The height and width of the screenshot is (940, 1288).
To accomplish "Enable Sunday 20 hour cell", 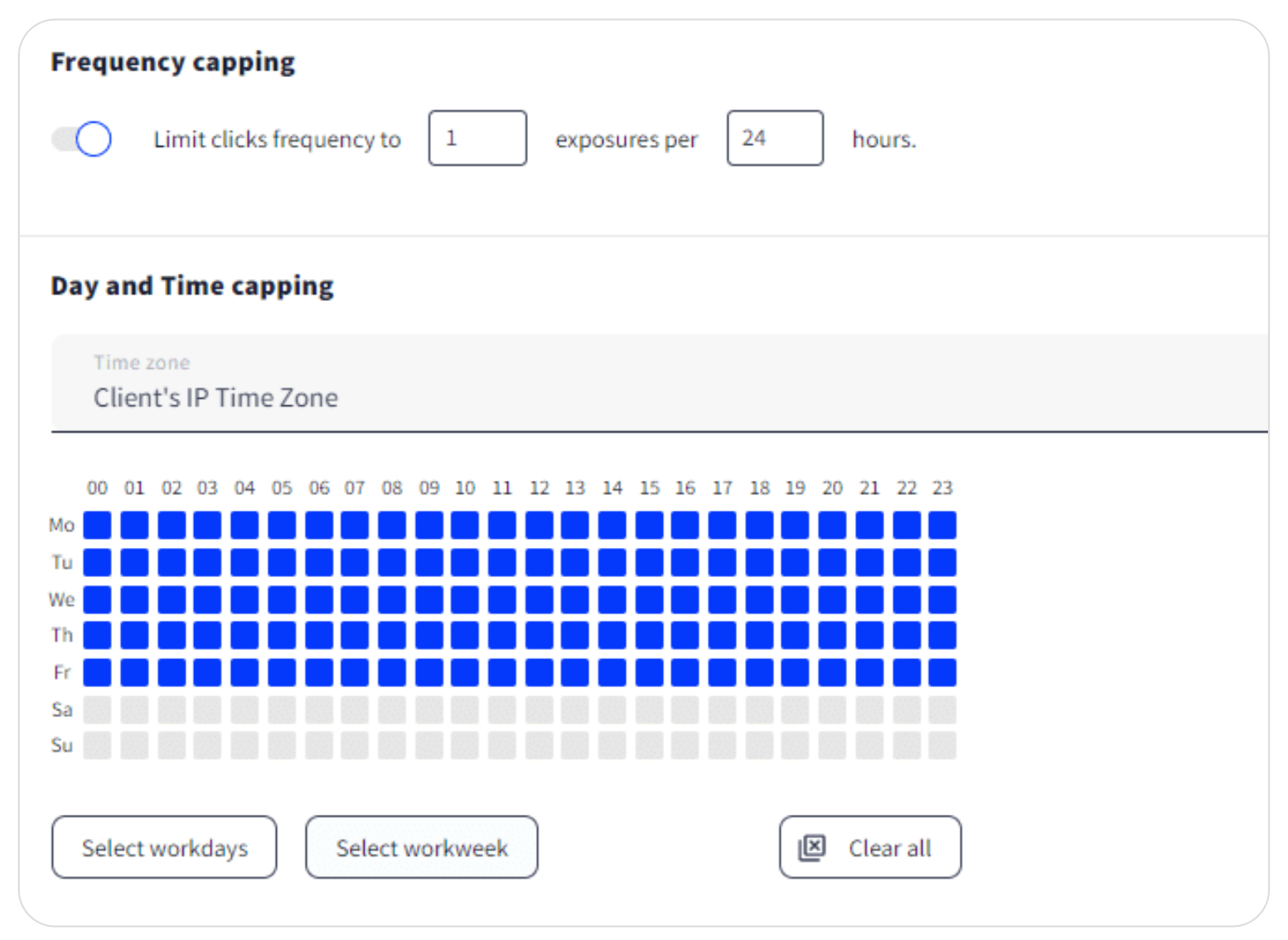I will (832, 745).
